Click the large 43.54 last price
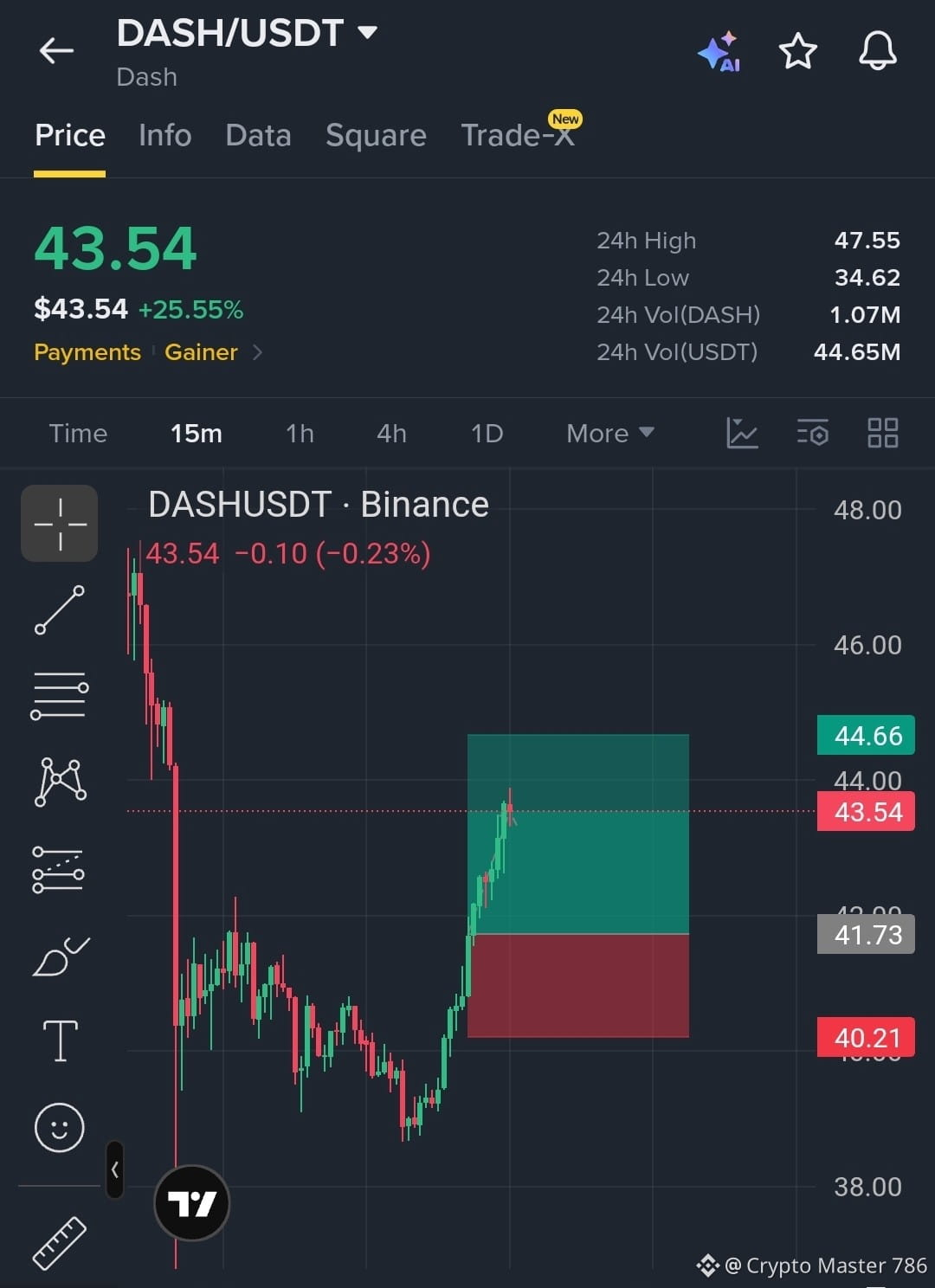Screen dimensions: 935x1288 click(x=116, y=249)
